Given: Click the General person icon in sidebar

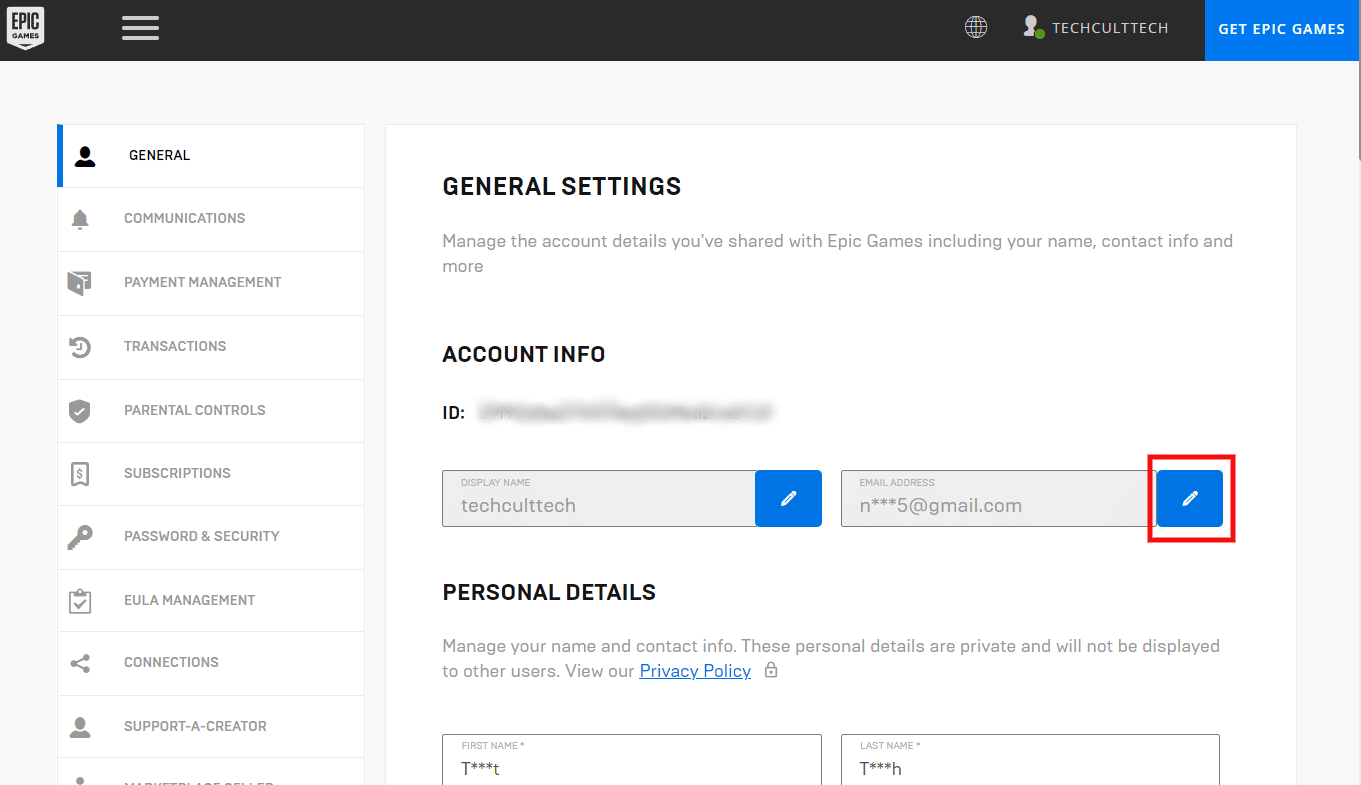Looking at the screenshot, I should pyautogui.click(x=85, y=156).
